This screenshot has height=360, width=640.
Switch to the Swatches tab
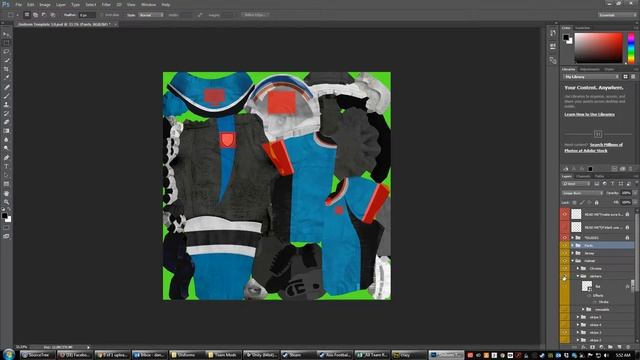(x=582, y=28)
